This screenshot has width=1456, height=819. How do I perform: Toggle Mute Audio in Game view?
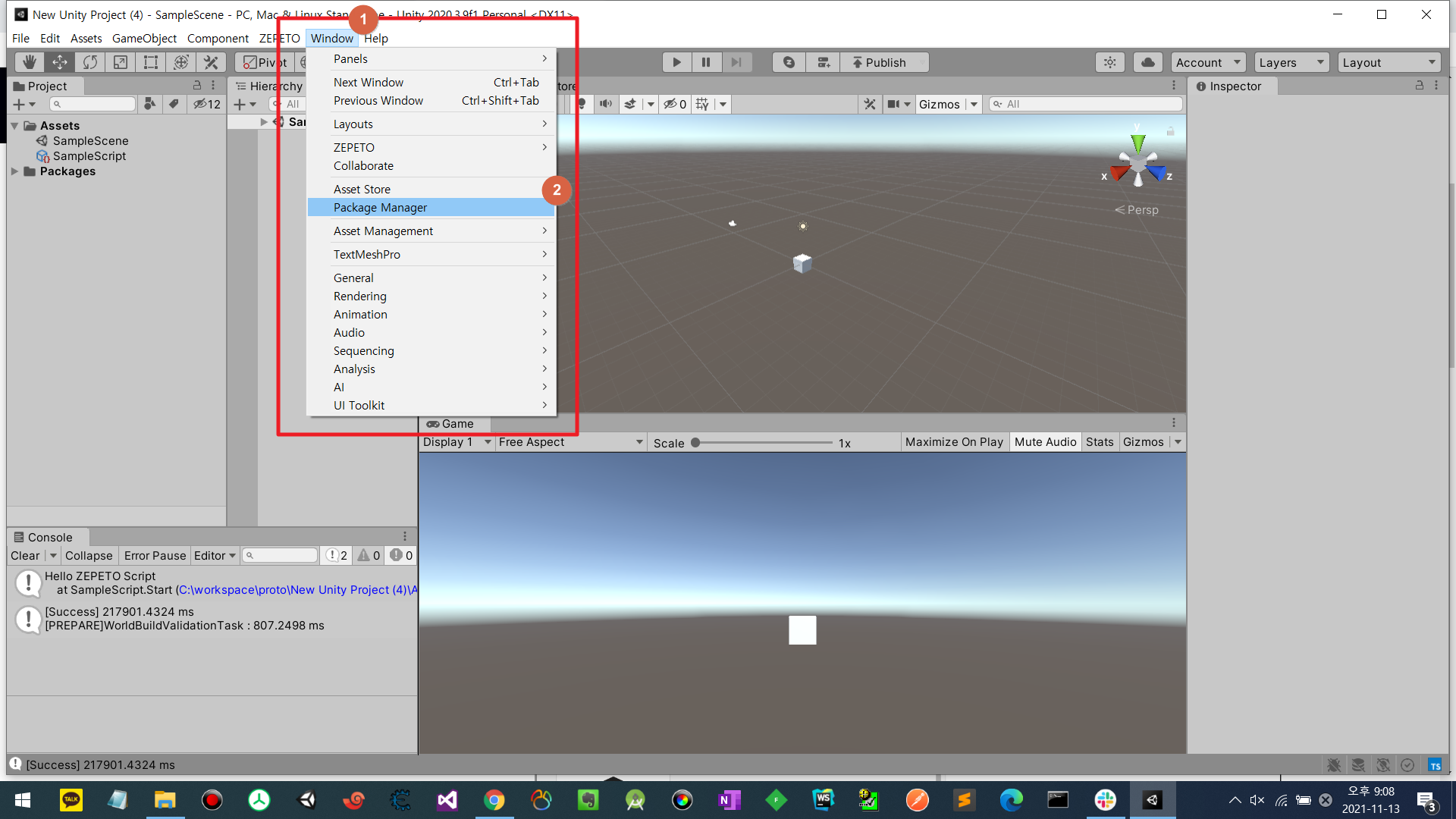pos(1045,442)
